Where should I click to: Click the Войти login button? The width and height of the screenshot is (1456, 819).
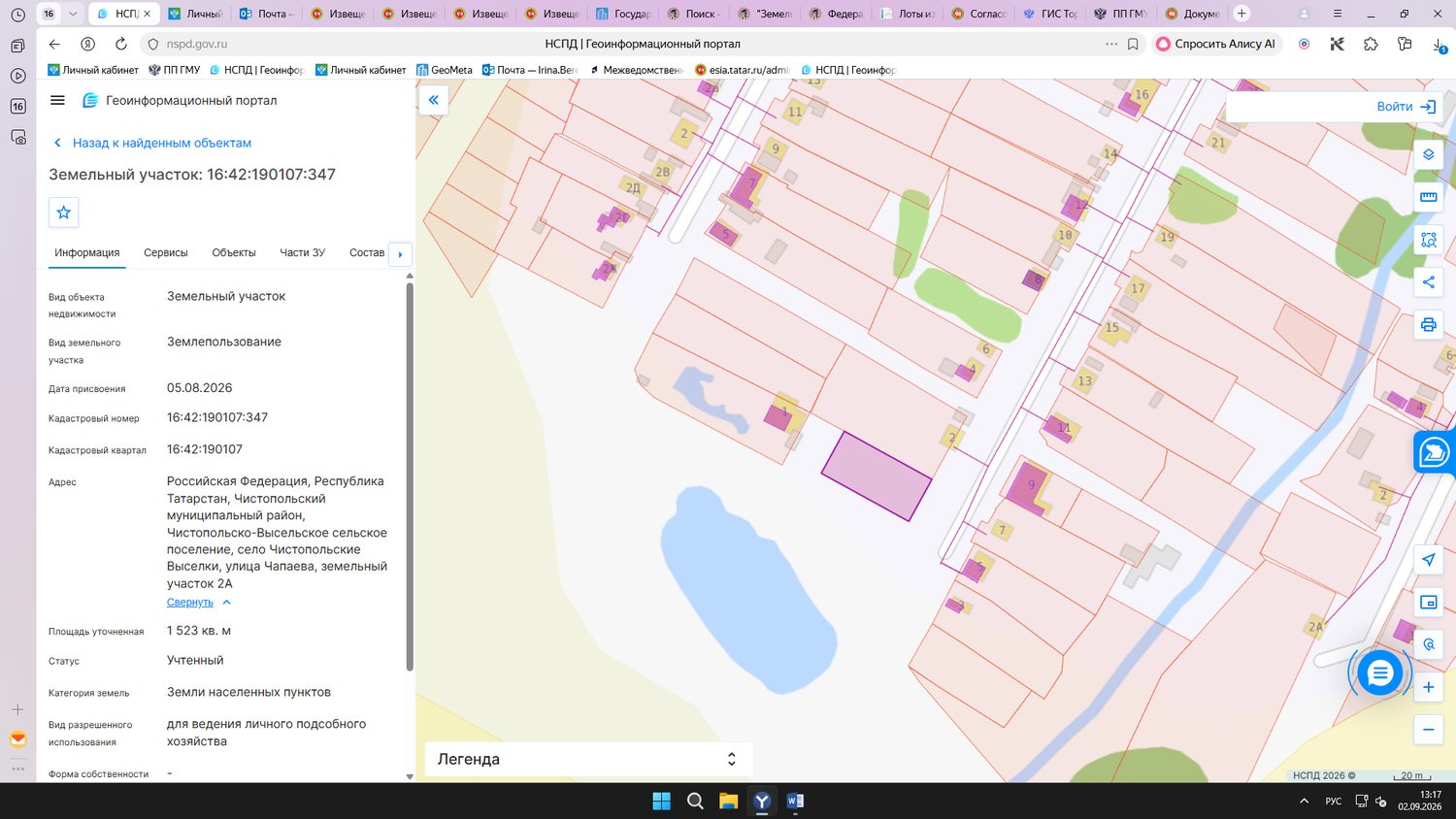pyautogui.click(x=1406, y=107)
